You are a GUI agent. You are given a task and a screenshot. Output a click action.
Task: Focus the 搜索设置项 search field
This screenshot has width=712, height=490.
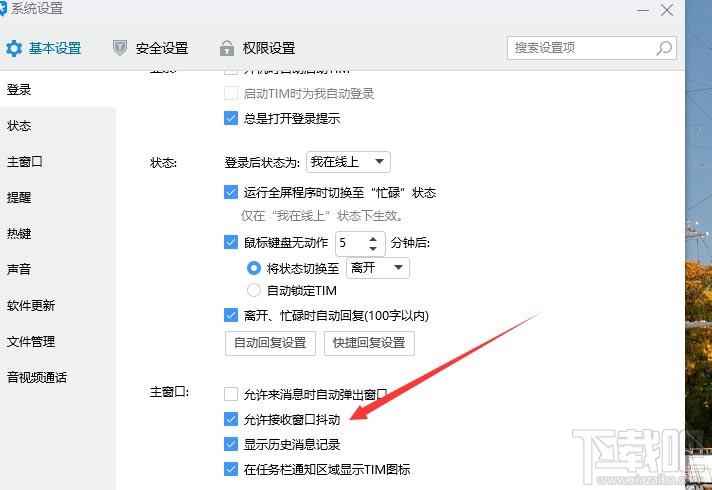[592, 48]
